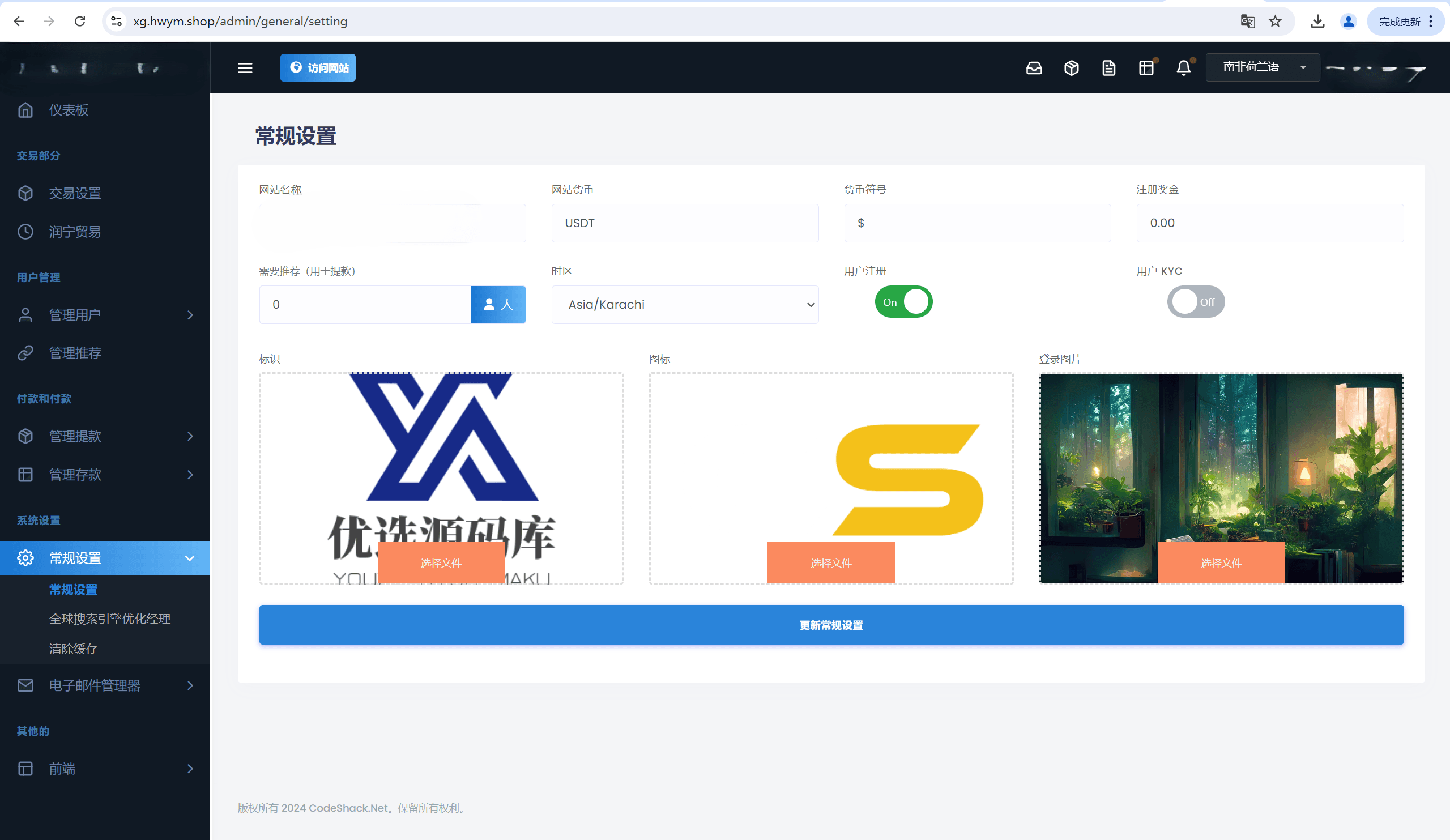Screen dimensions: 1450x840
Task: Click the 注册奖金 input field
Action: (1269, 223)
